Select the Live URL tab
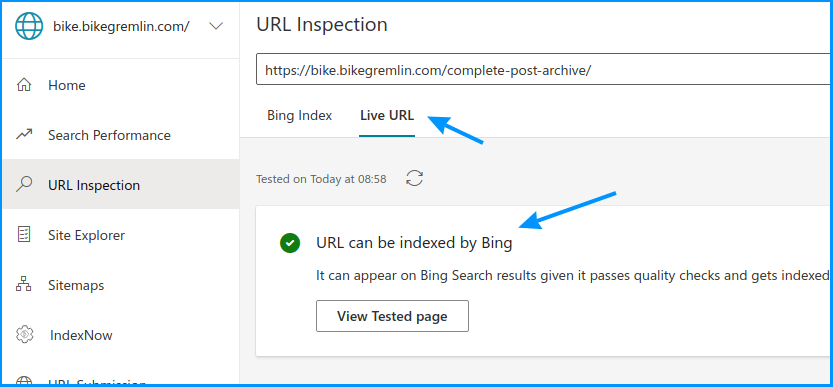 click(x=387, y=115)
